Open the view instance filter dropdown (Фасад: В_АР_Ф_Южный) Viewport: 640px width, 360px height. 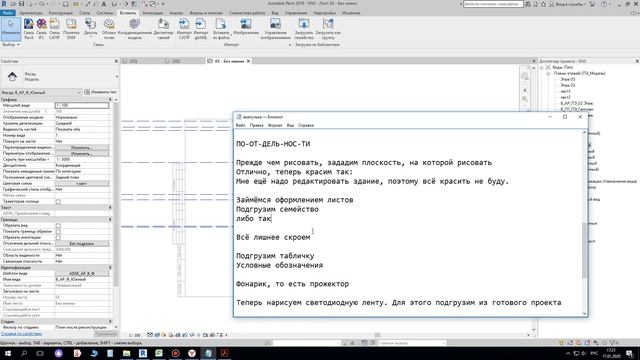(41, 92)
